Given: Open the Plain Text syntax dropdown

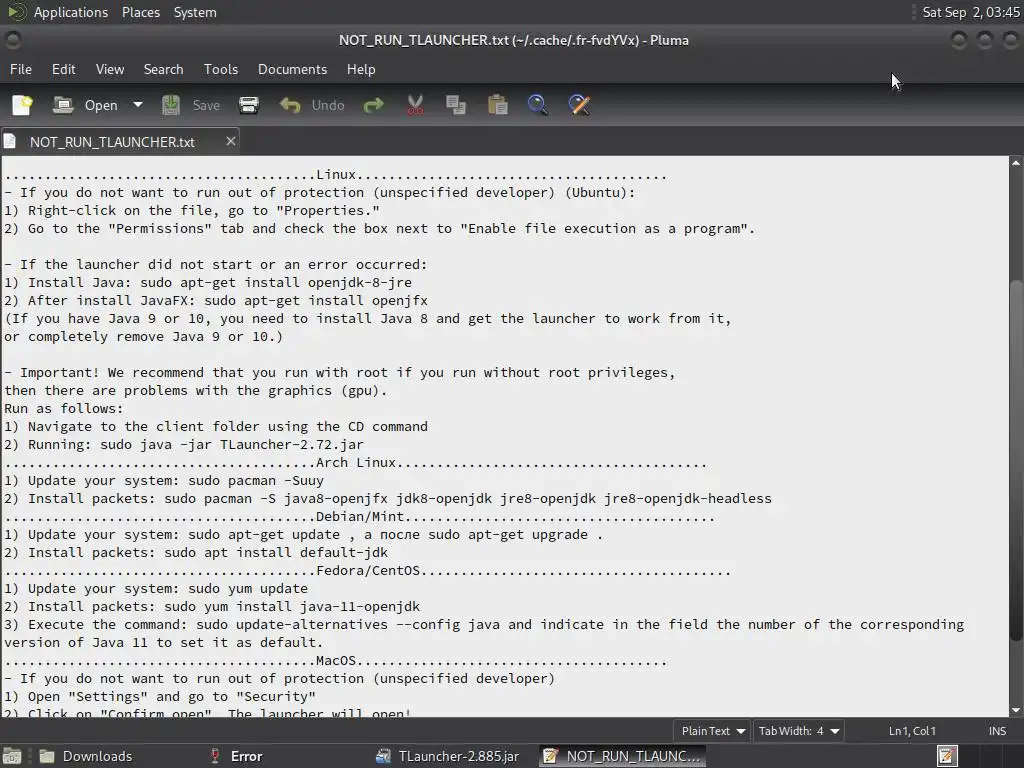Looking at the screenshot, I should click(712, 731).
